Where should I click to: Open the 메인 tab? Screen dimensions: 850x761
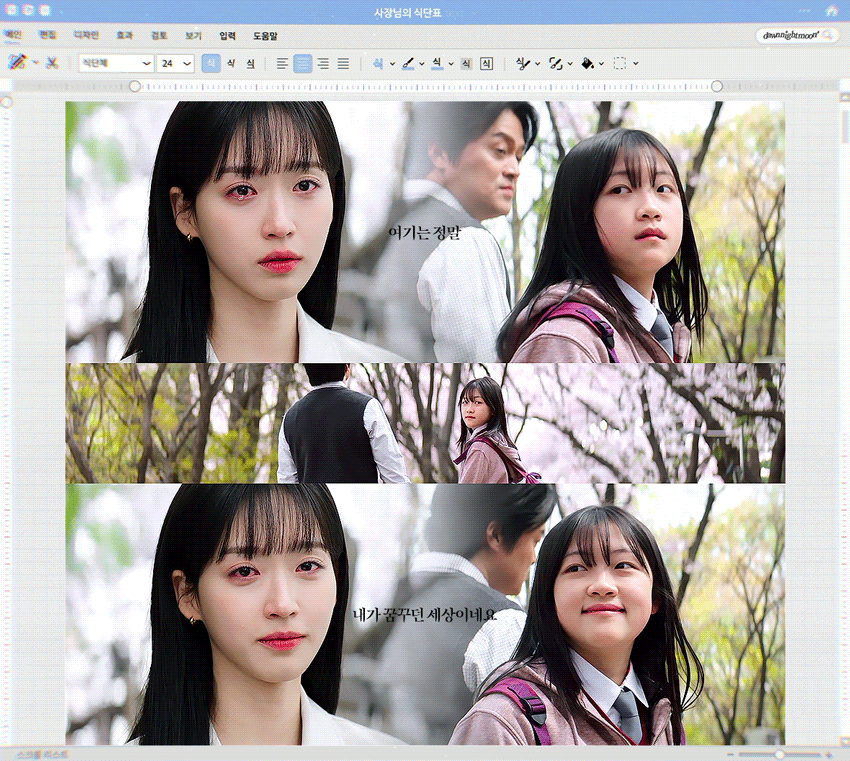click(12, 35)
